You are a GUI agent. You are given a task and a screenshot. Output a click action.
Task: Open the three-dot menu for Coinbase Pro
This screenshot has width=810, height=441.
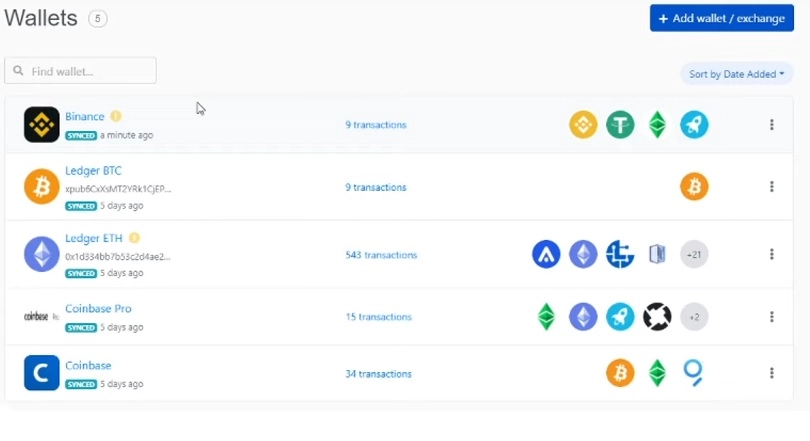click(x=771, y=317)
